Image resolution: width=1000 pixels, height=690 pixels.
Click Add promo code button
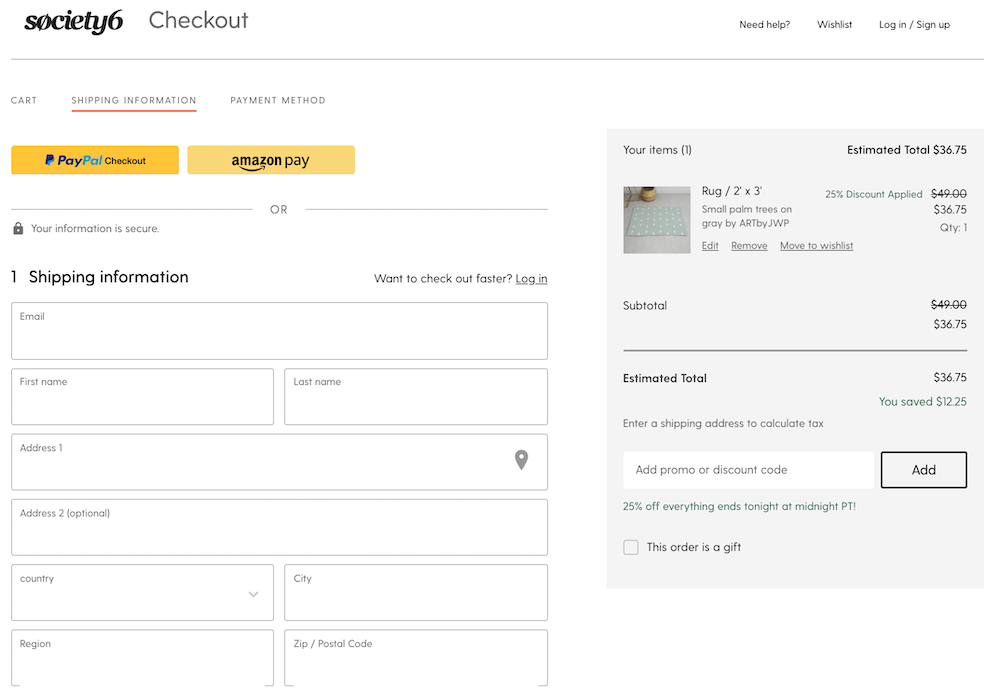click(923, 470)
